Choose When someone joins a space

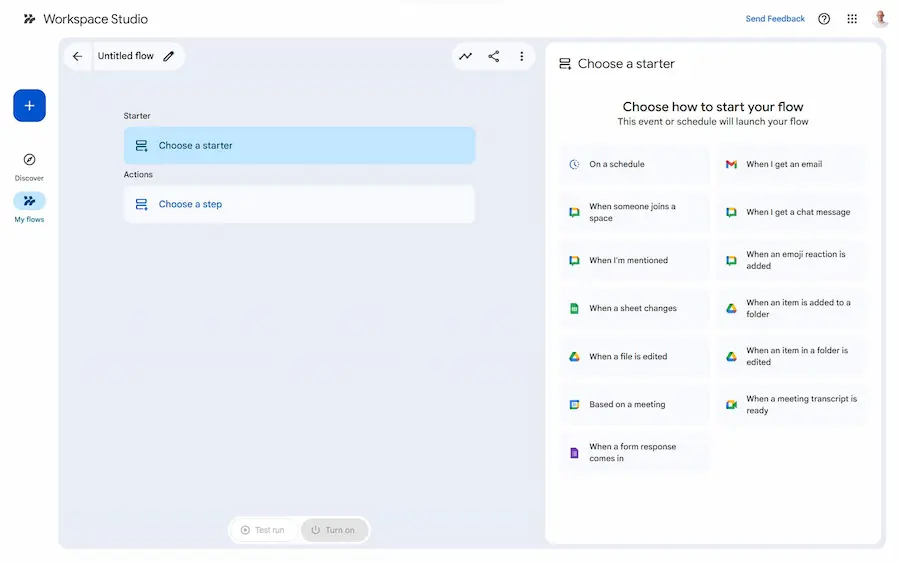(635, 212)
